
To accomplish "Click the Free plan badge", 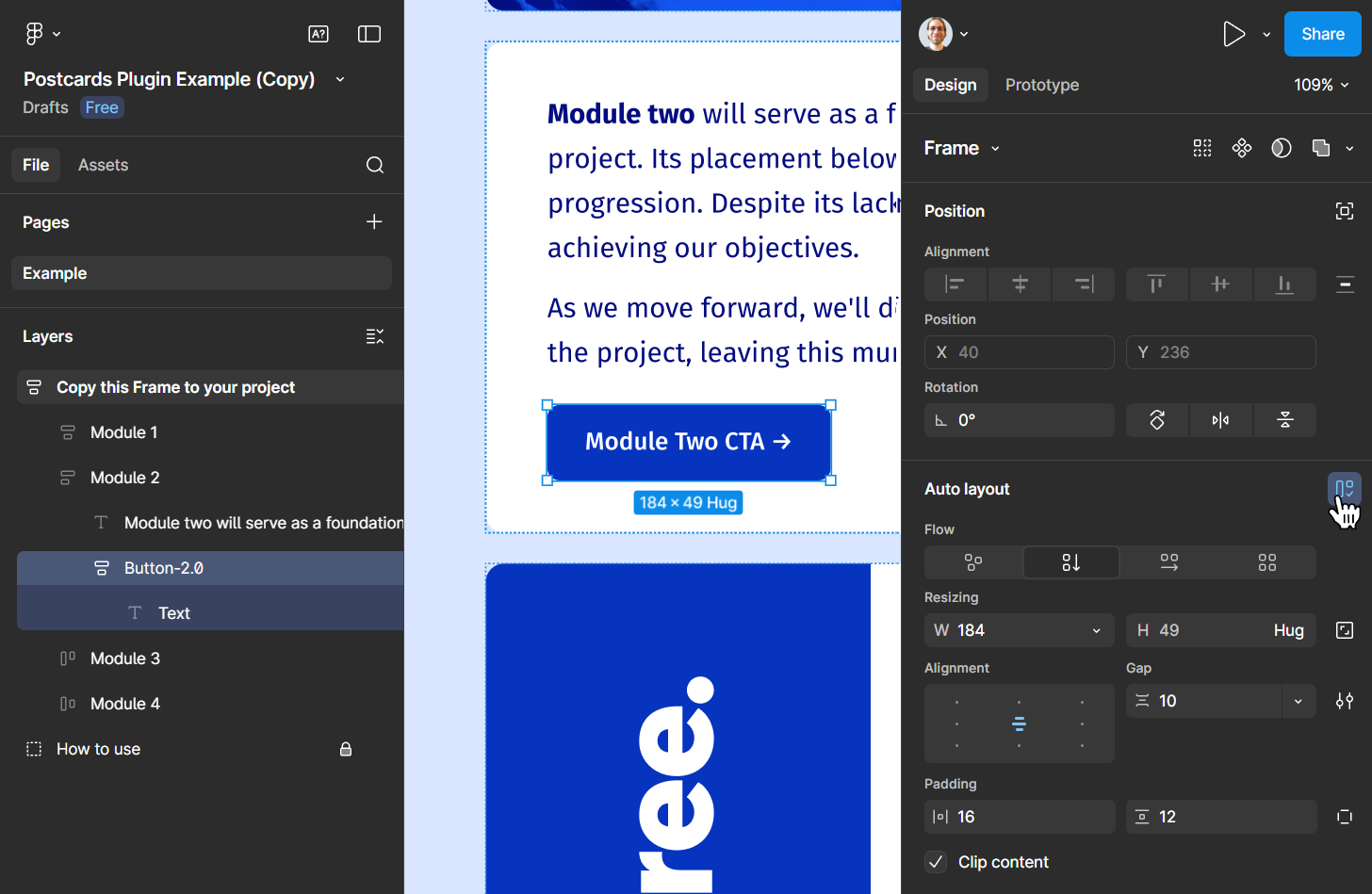I will [x=102, y=107].
